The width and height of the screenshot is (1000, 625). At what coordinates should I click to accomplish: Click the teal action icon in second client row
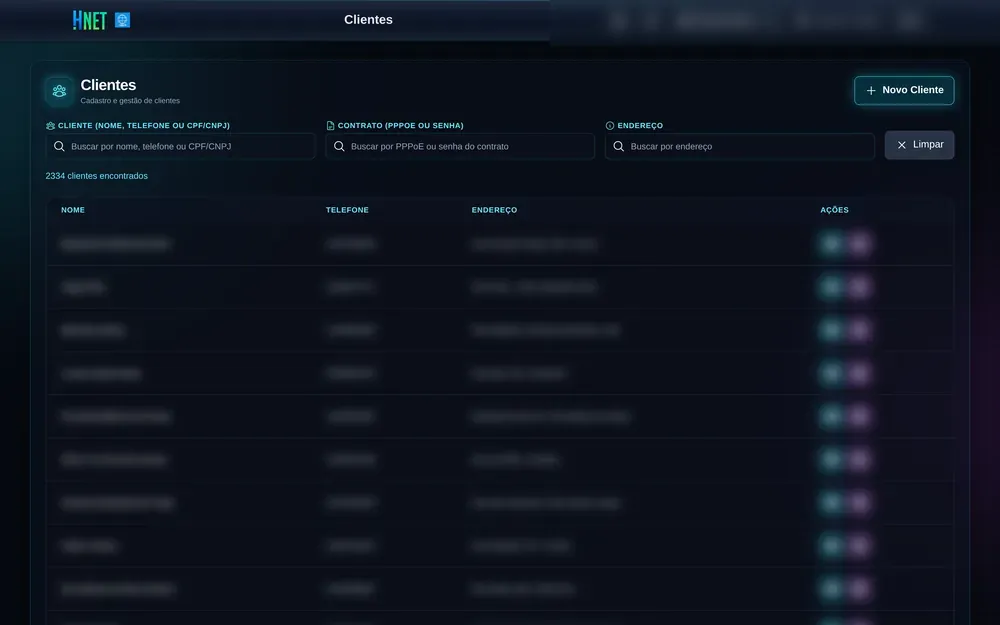tap(831, 287)
